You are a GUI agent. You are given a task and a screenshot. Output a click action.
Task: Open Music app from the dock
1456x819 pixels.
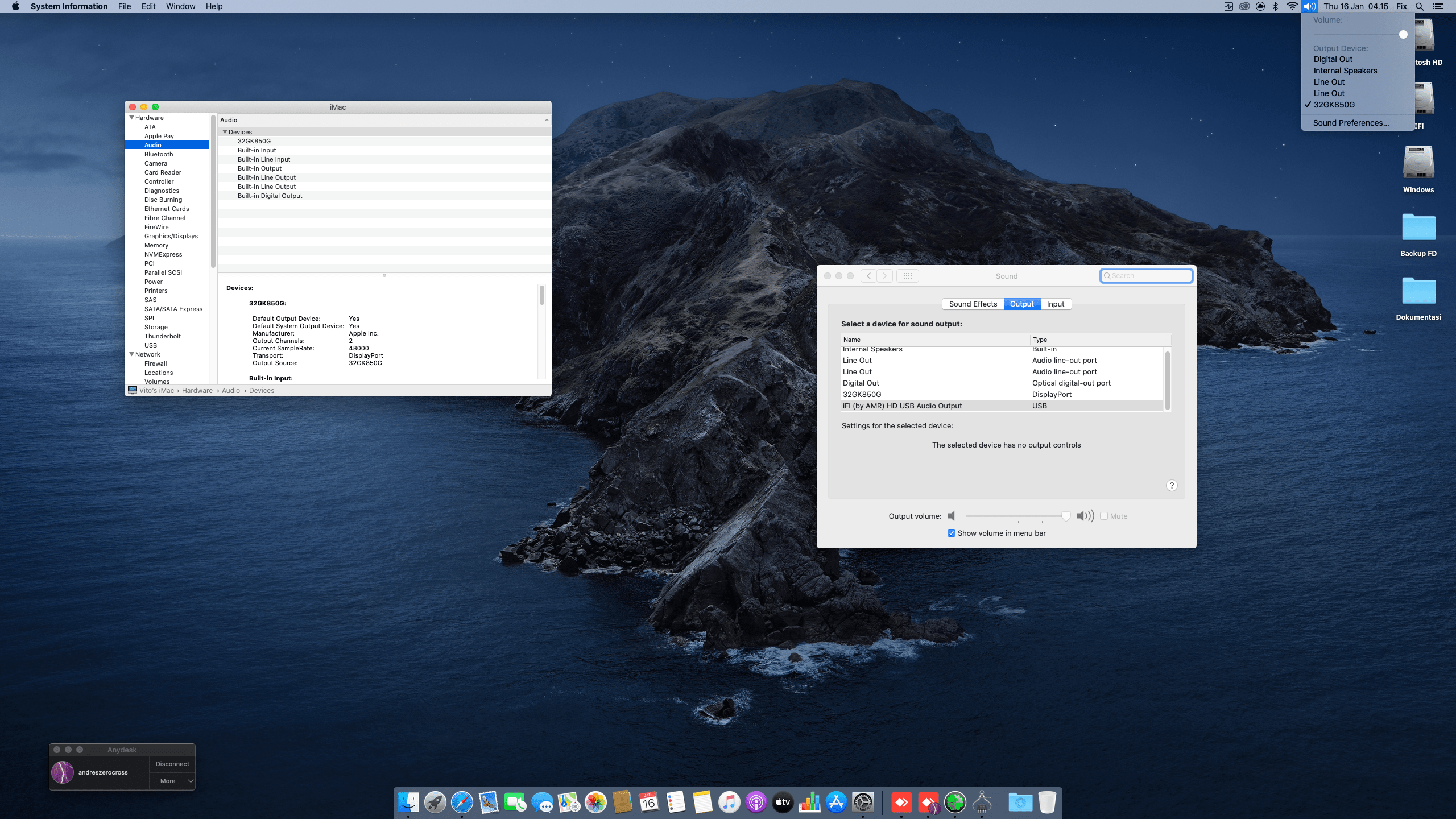[x=729, y=803]
